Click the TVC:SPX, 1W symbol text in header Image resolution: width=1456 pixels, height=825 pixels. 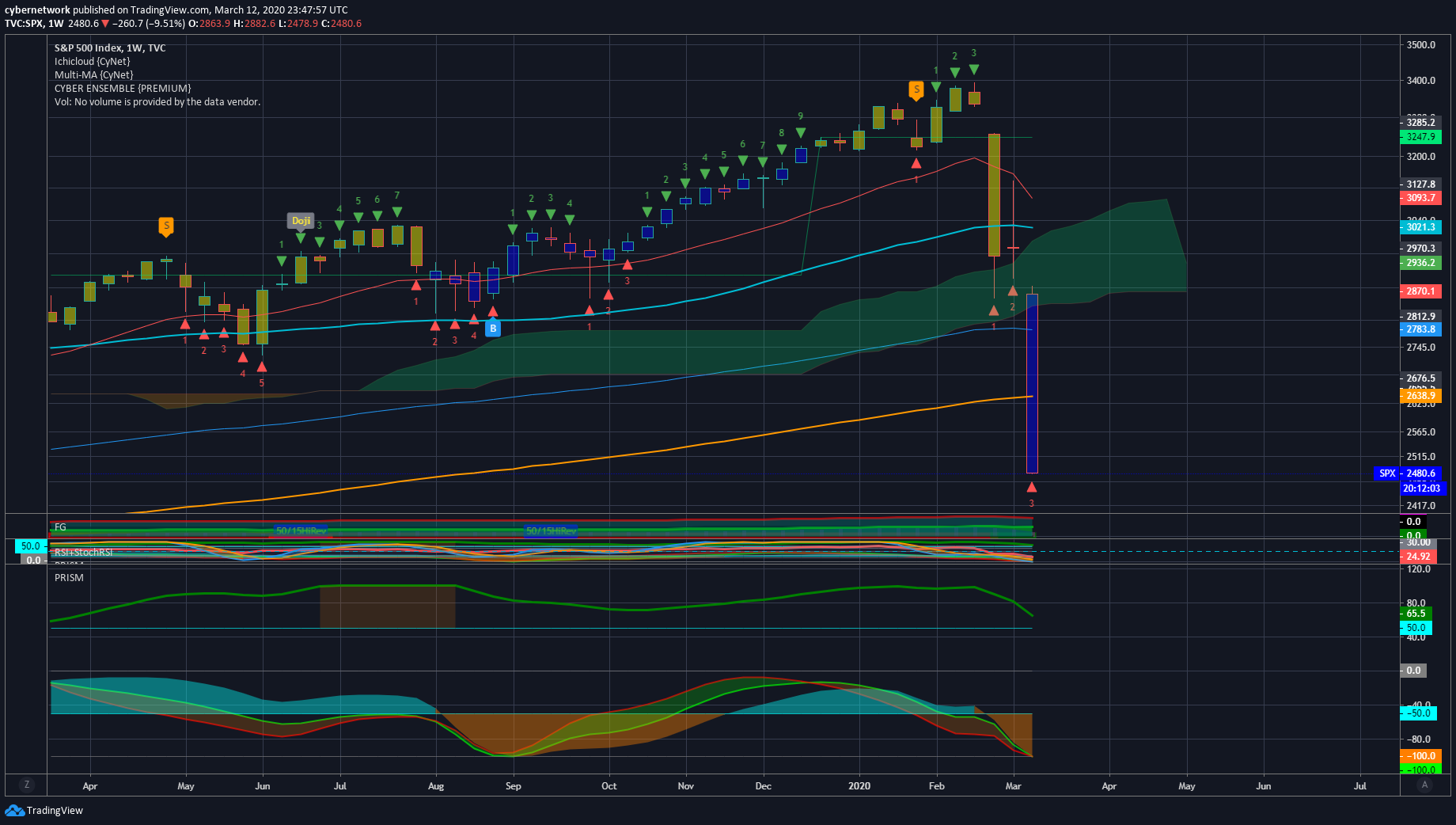pyautogui.click(x=34, y=23)
